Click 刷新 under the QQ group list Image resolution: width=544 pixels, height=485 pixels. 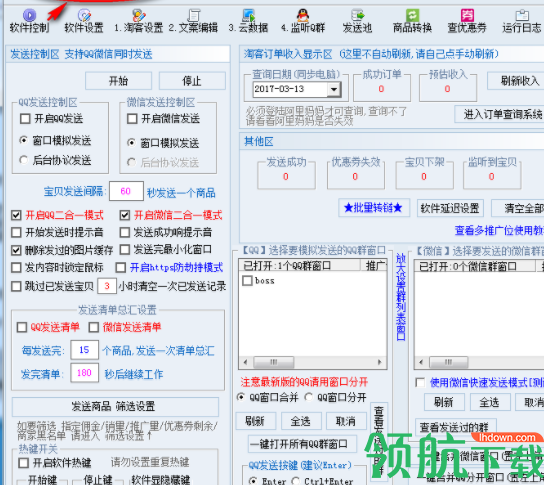256,421
